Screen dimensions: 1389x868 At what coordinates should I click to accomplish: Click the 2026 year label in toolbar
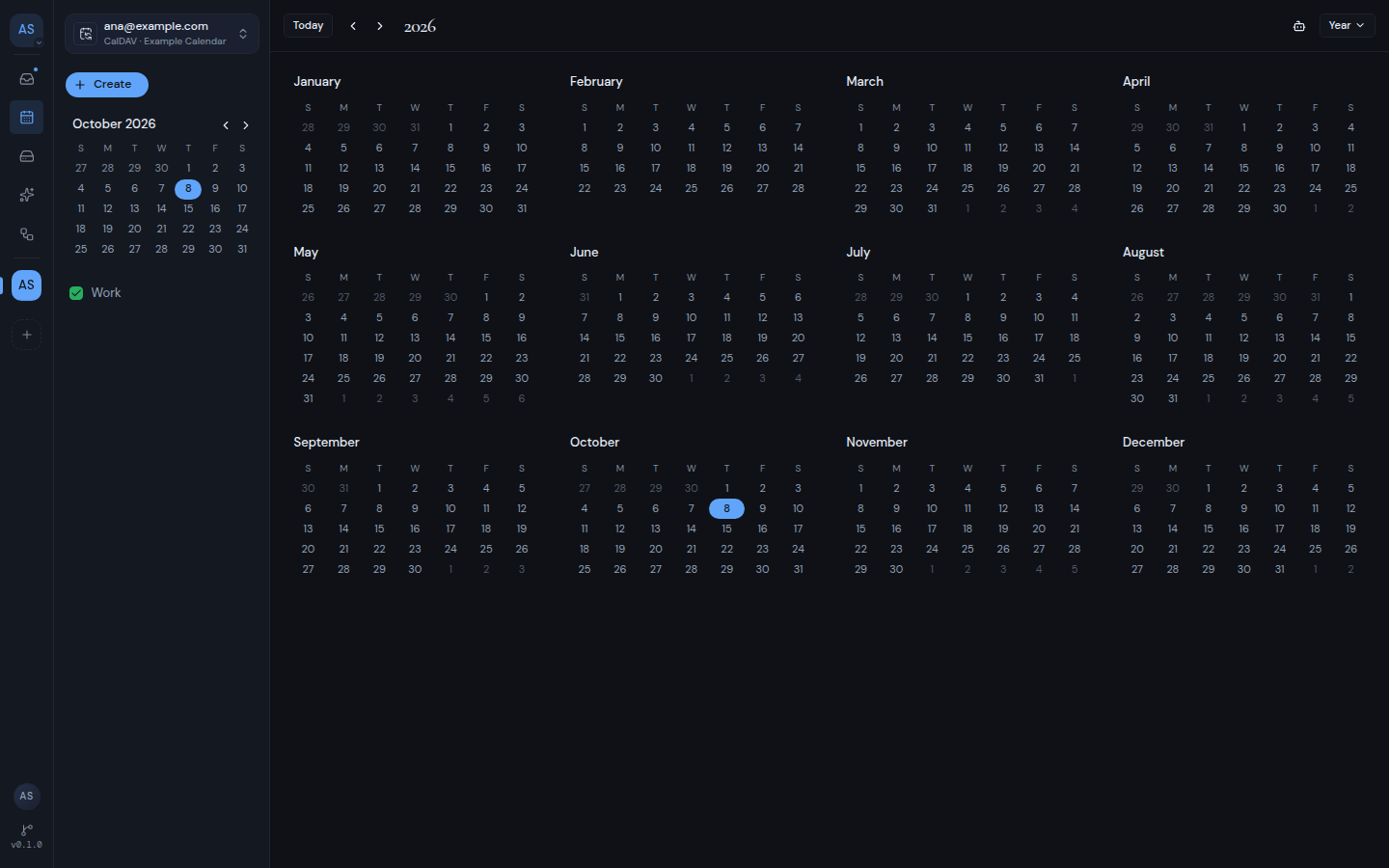pyautogui.click(x=420, y=27)
